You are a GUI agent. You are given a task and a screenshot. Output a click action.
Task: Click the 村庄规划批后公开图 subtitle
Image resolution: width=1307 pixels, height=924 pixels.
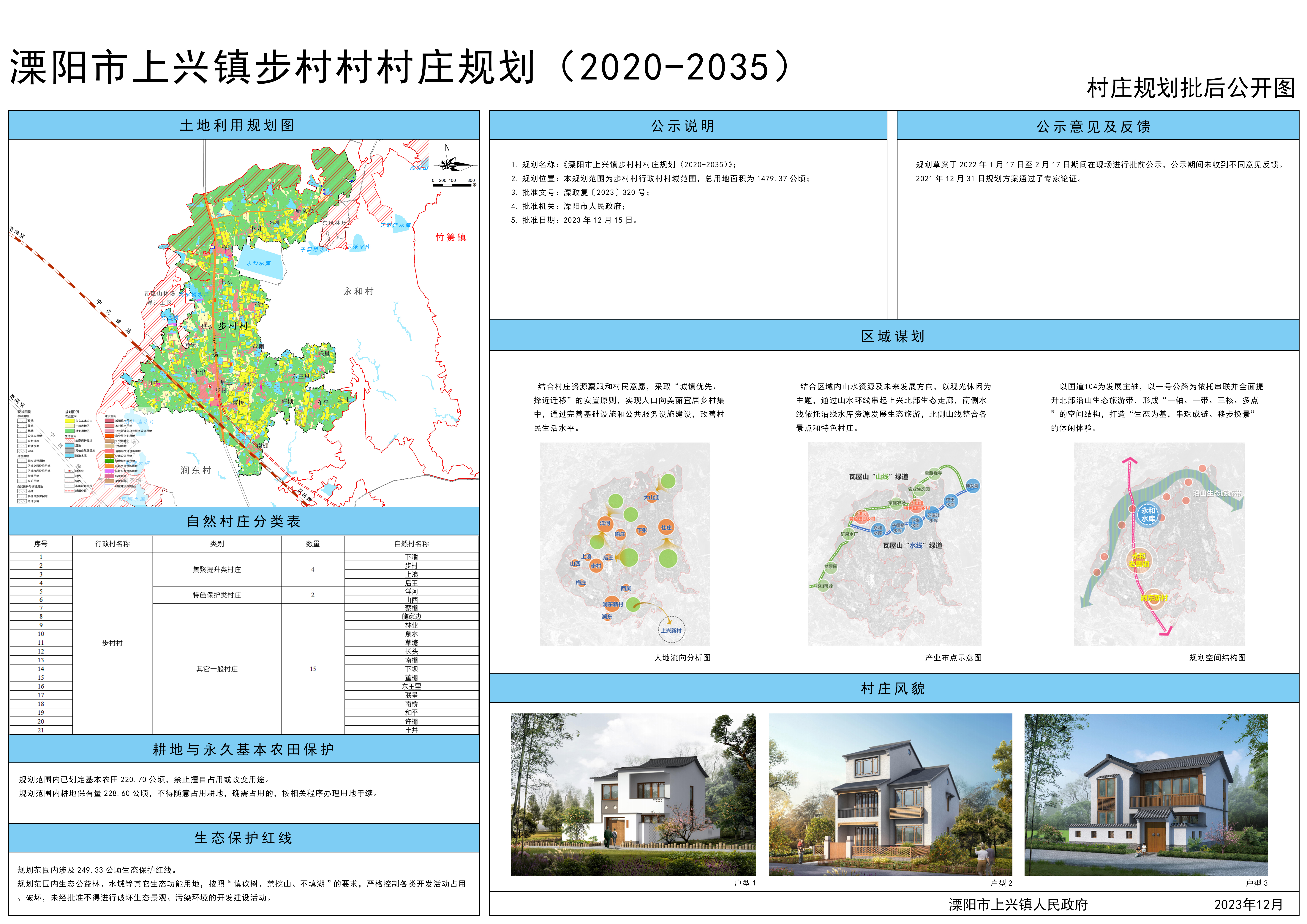1191,88
